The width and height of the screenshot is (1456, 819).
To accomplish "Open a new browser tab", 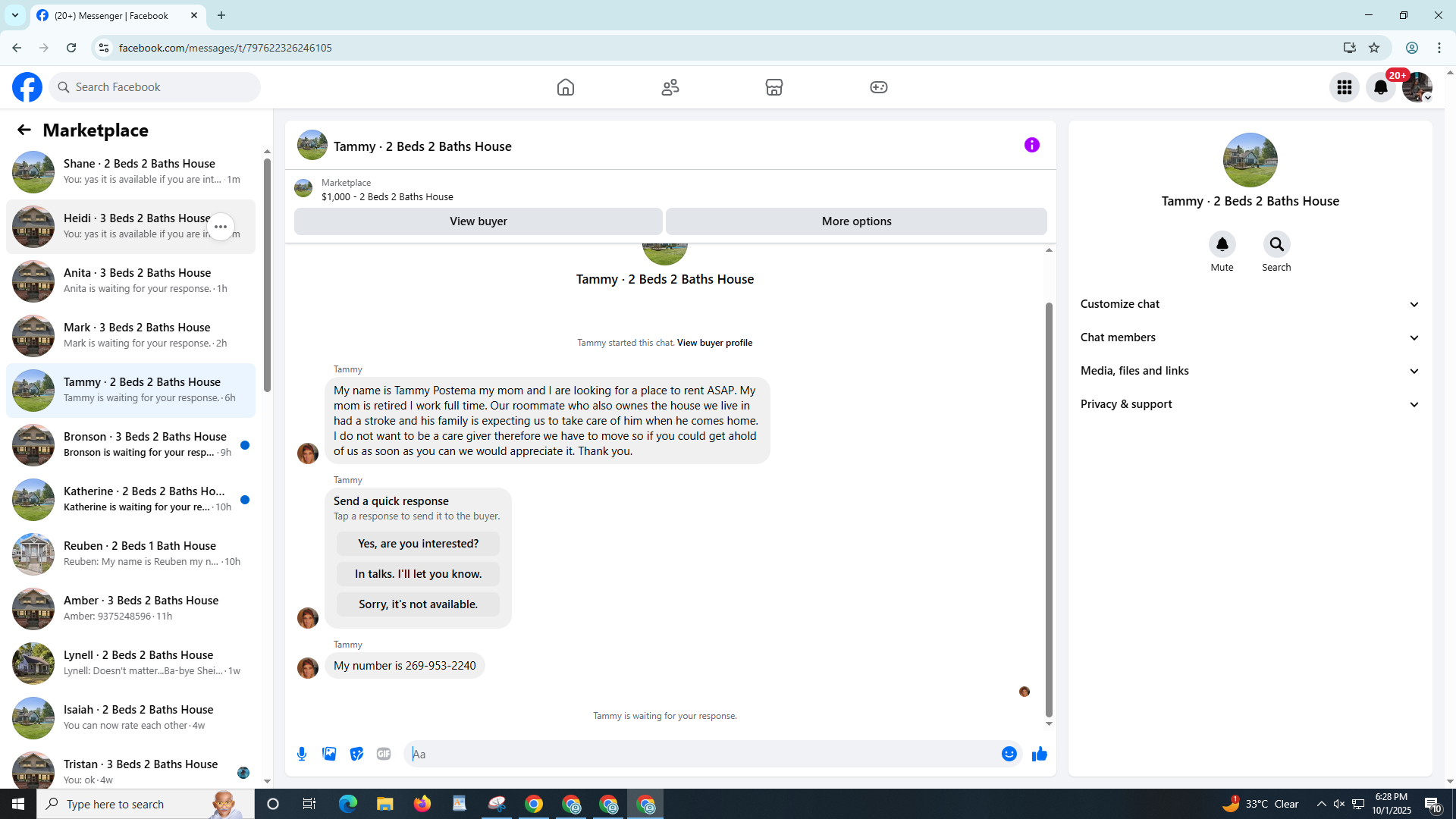I will coord(221,15).
